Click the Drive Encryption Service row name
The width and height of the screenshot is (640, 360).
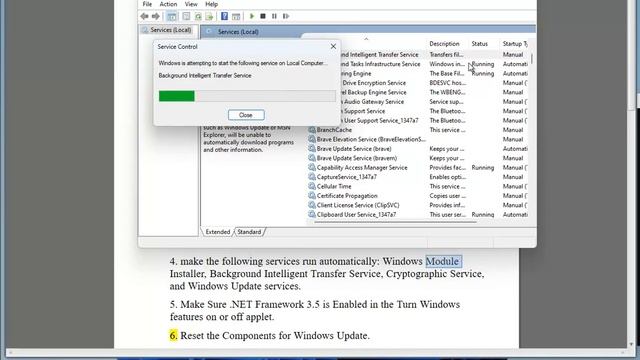point(374,82)
